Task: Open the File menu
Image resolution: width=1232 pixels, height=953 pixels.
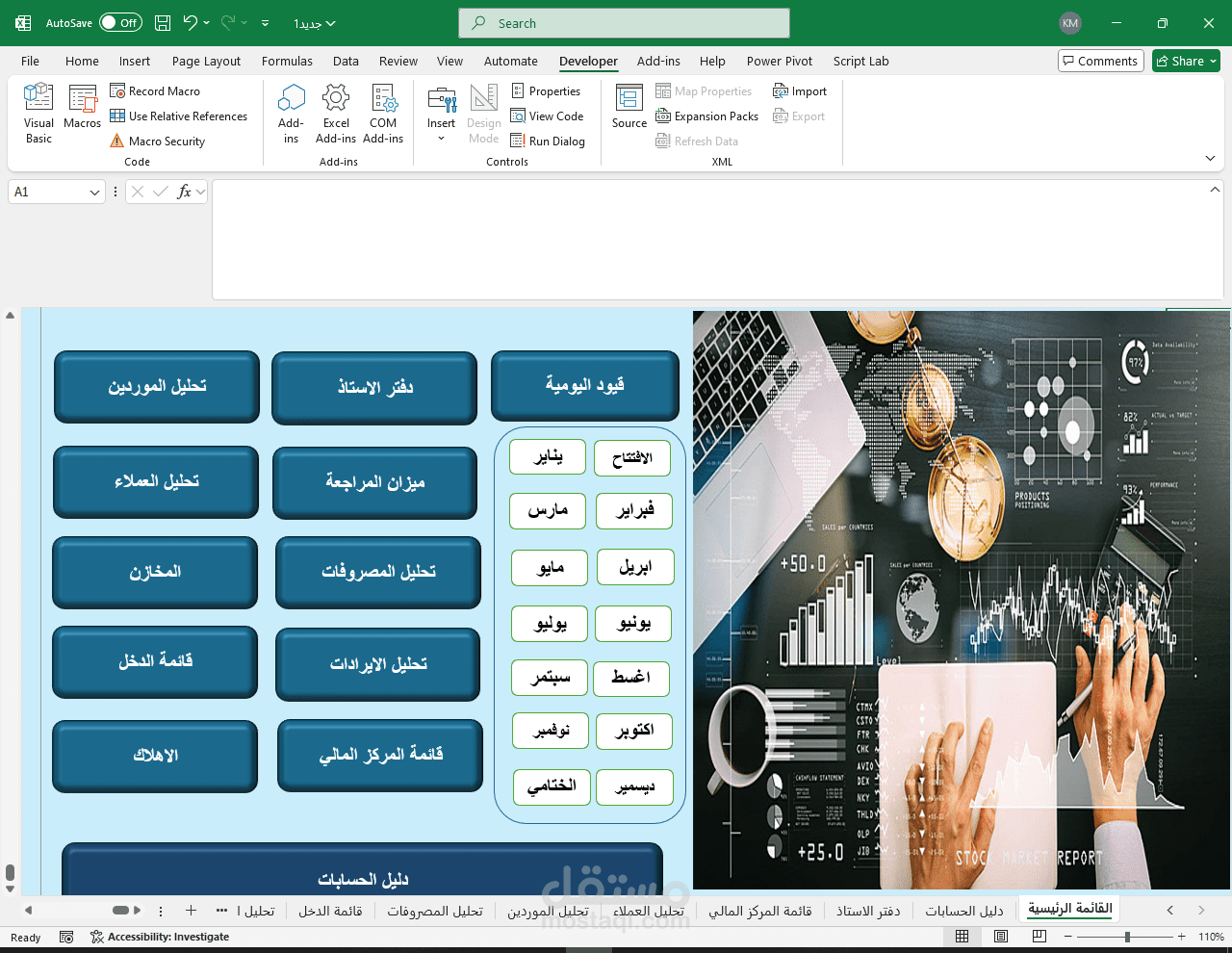Action: [x=31, y=61]
